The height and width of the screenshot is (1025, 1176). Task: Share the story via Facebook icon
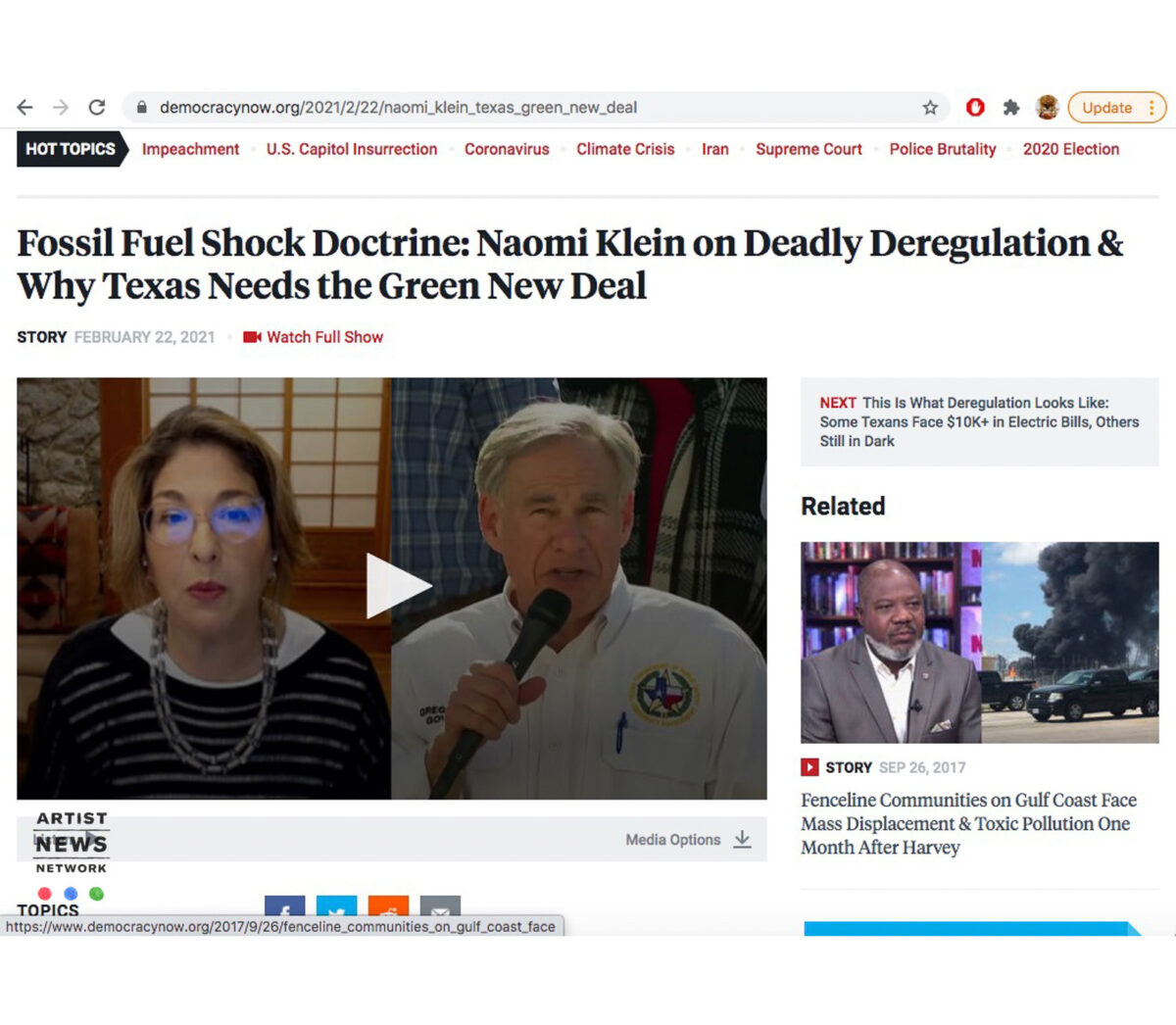click(284, 907)
